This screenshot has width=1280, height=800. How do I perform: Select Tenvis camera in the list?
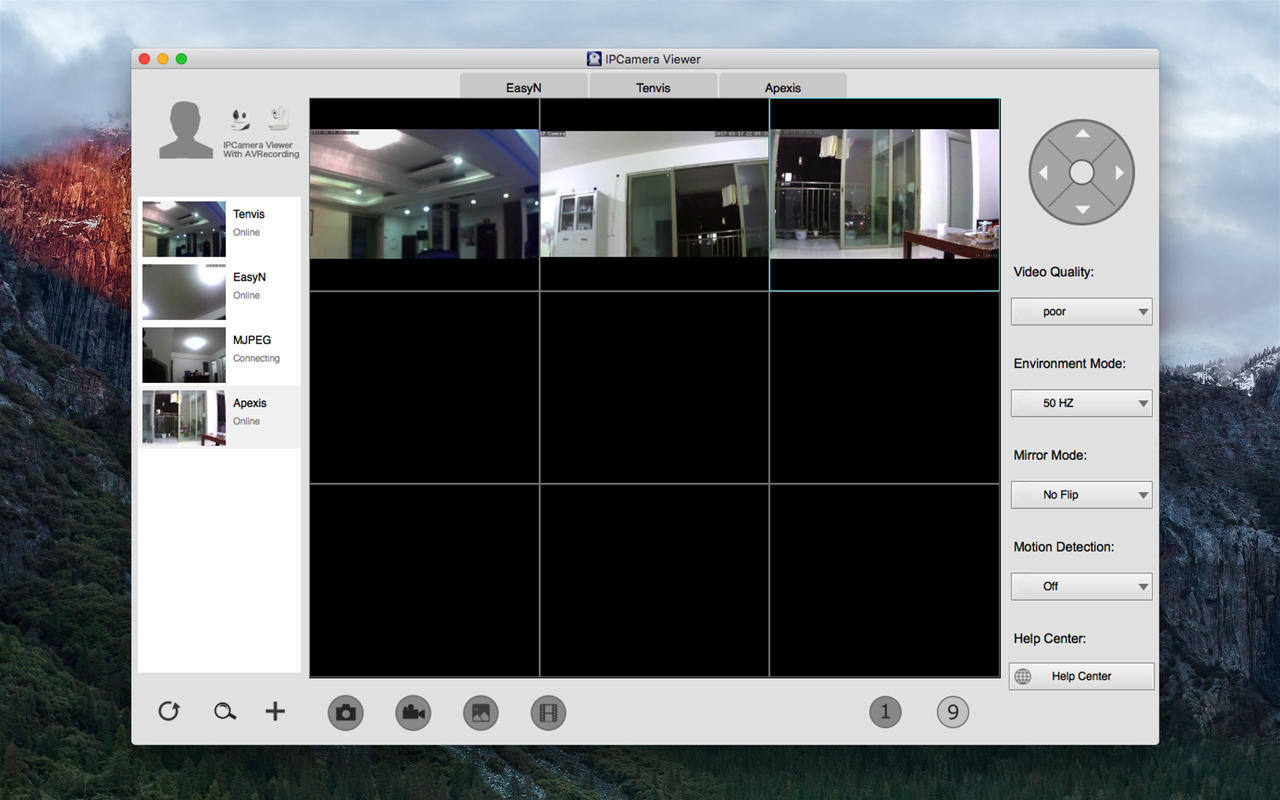219,229
